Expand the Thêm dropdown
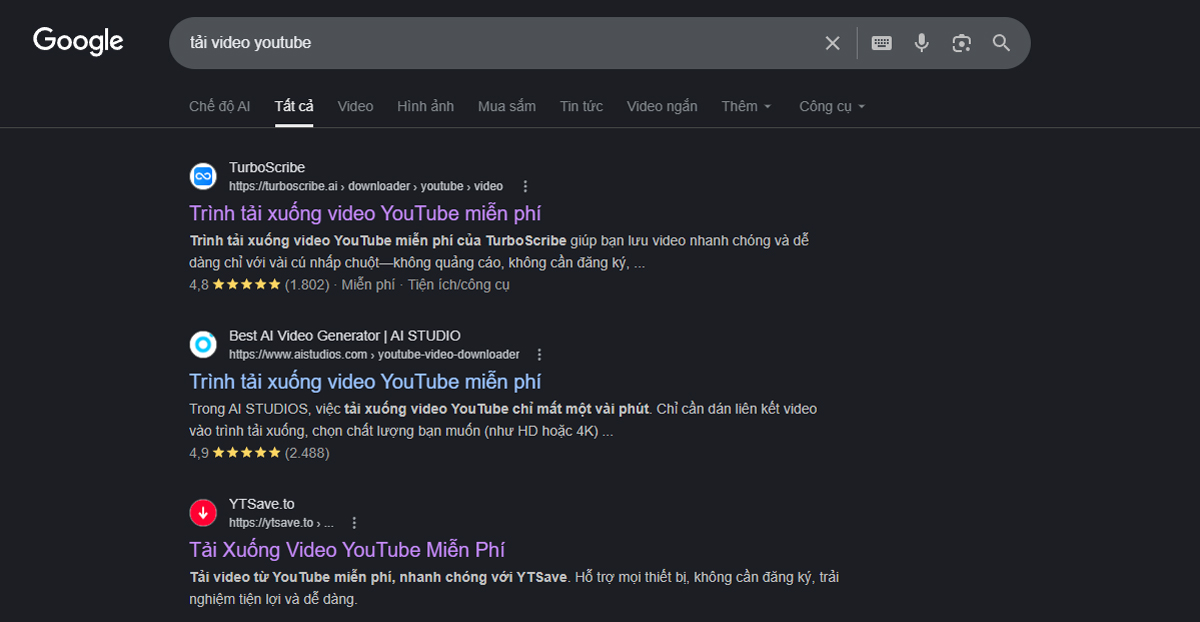Image resolution: width=1200 pixels, height=622 pixels. pyautogui.click(x=746, y=105)
